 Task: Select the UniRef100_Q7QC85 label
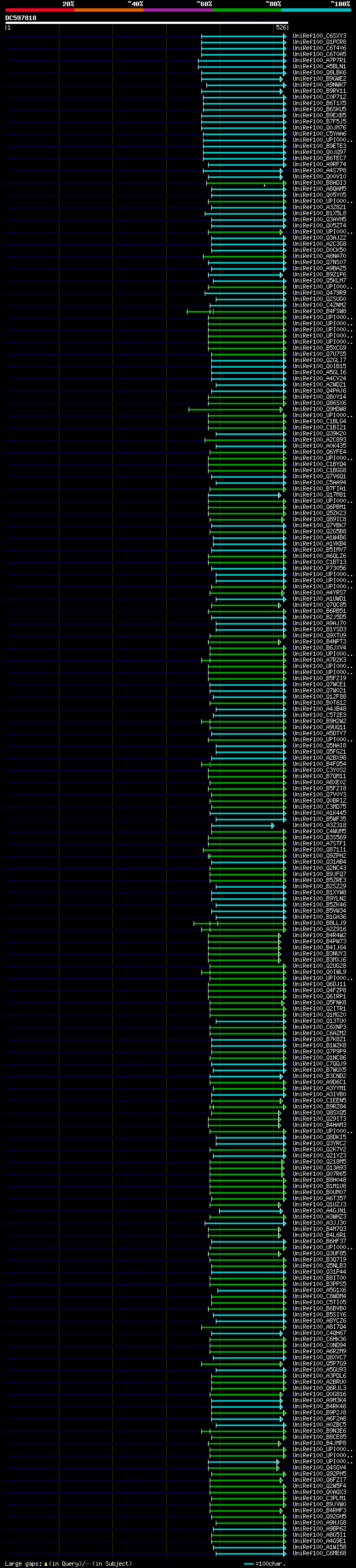point(319,605)
